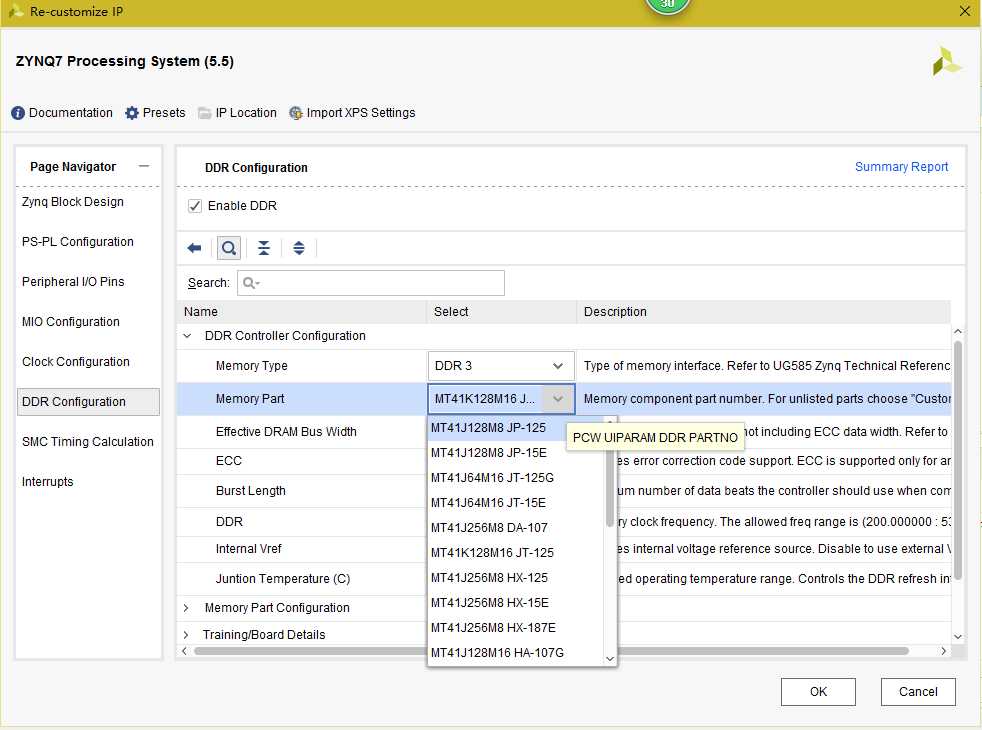
Task: Uncheck the Enable DDR checkbox
Action: (x=195, y=206)
